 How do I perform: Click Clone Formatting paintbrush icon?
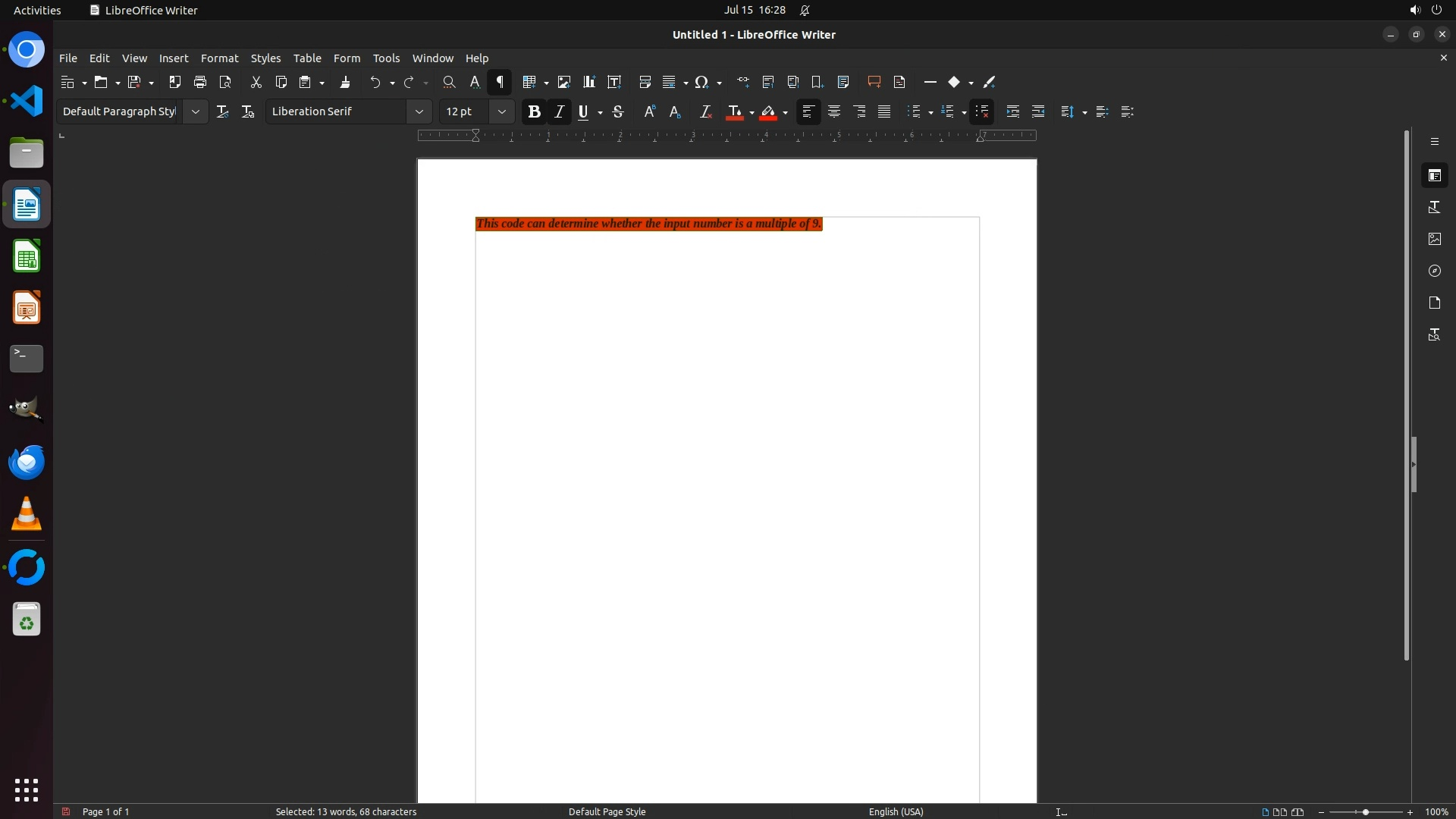[x=345, y=82]
